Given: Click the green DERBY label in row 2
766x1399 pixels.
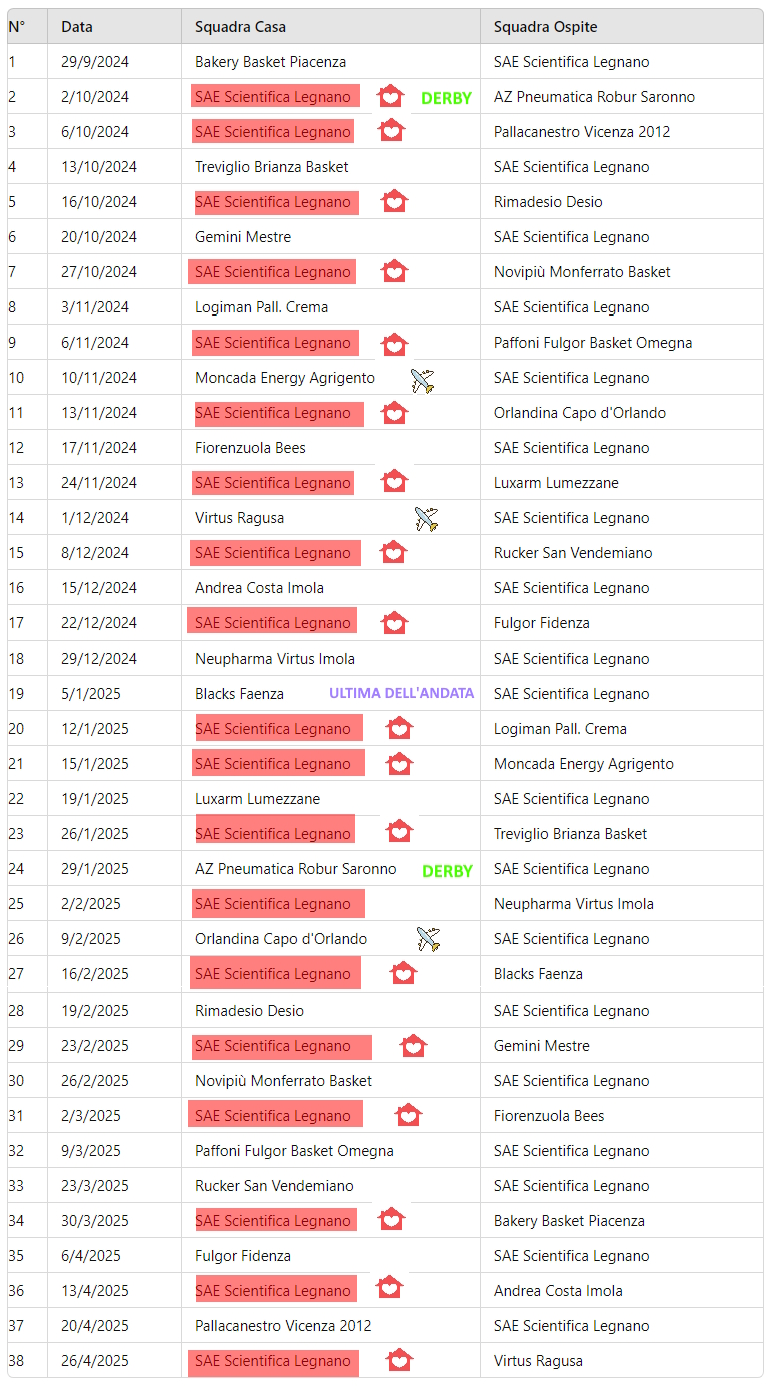Looking at the screenshot, I should [x=446, y=98].
